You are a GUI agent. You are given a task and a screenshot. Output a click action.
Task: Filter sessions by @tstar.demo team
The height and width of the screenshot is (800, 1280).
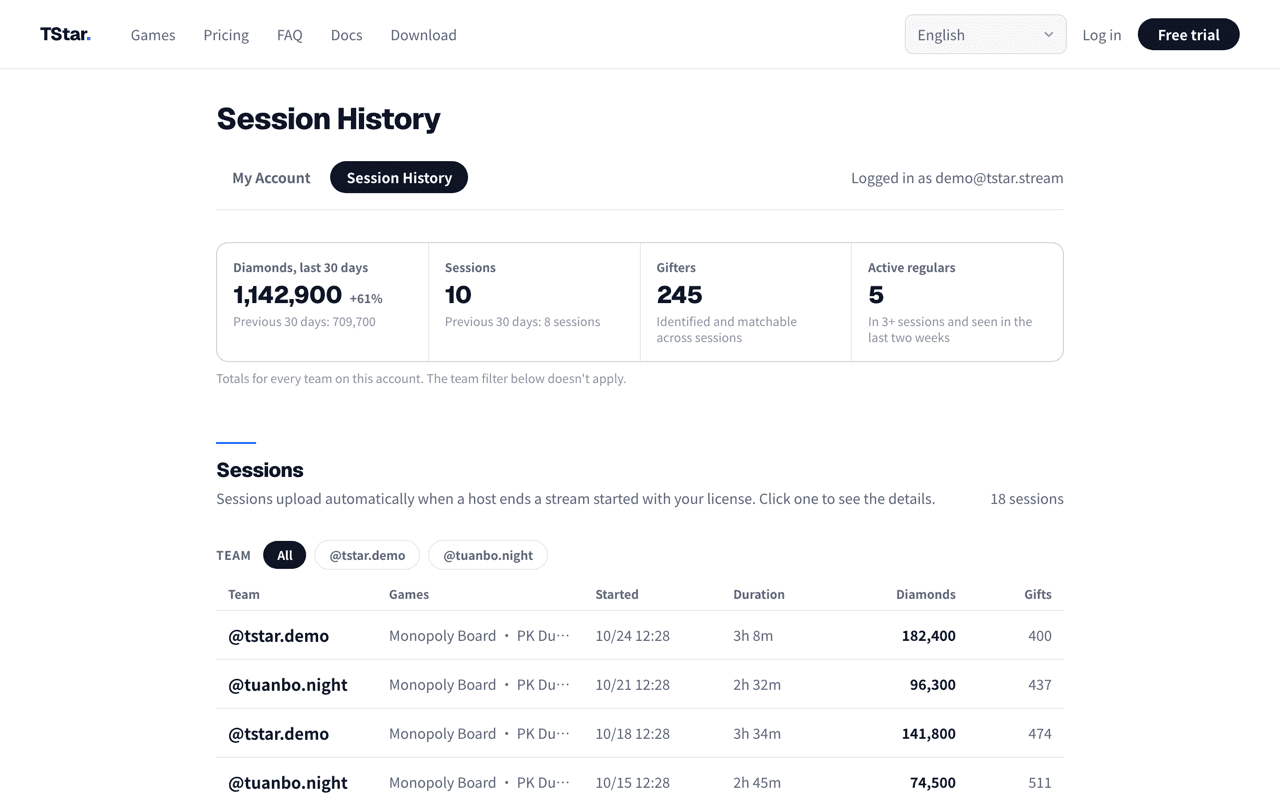367,555
